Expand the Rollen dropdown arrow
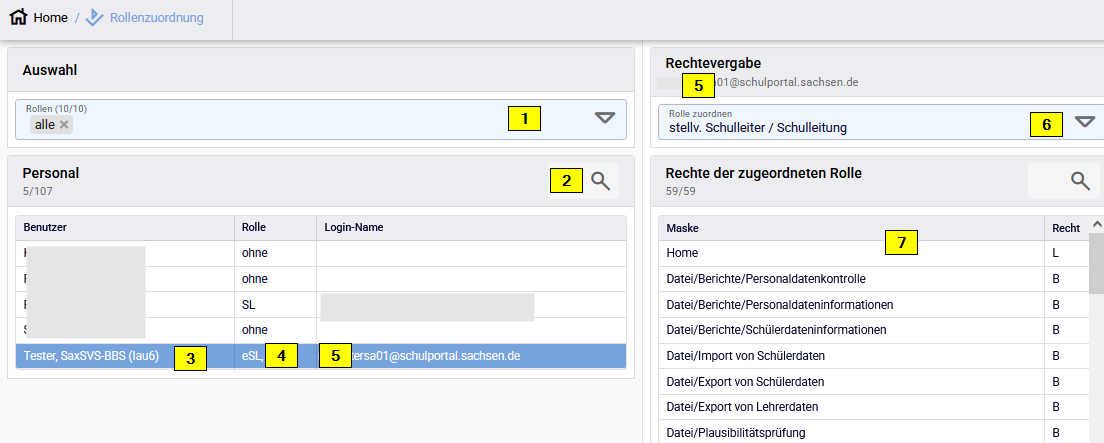This screenshot has width=1104, height=443. click(605, 118)
